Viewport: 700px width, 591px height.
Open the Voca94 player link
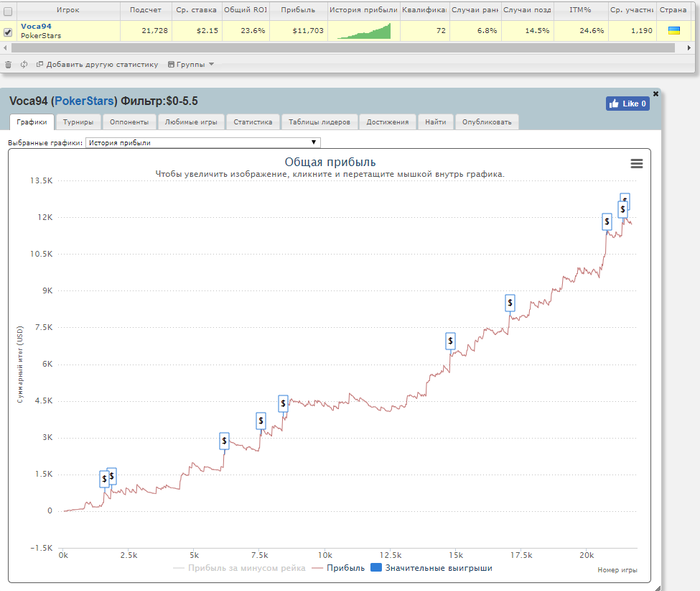pyautogui.click(x=36, y=26)
